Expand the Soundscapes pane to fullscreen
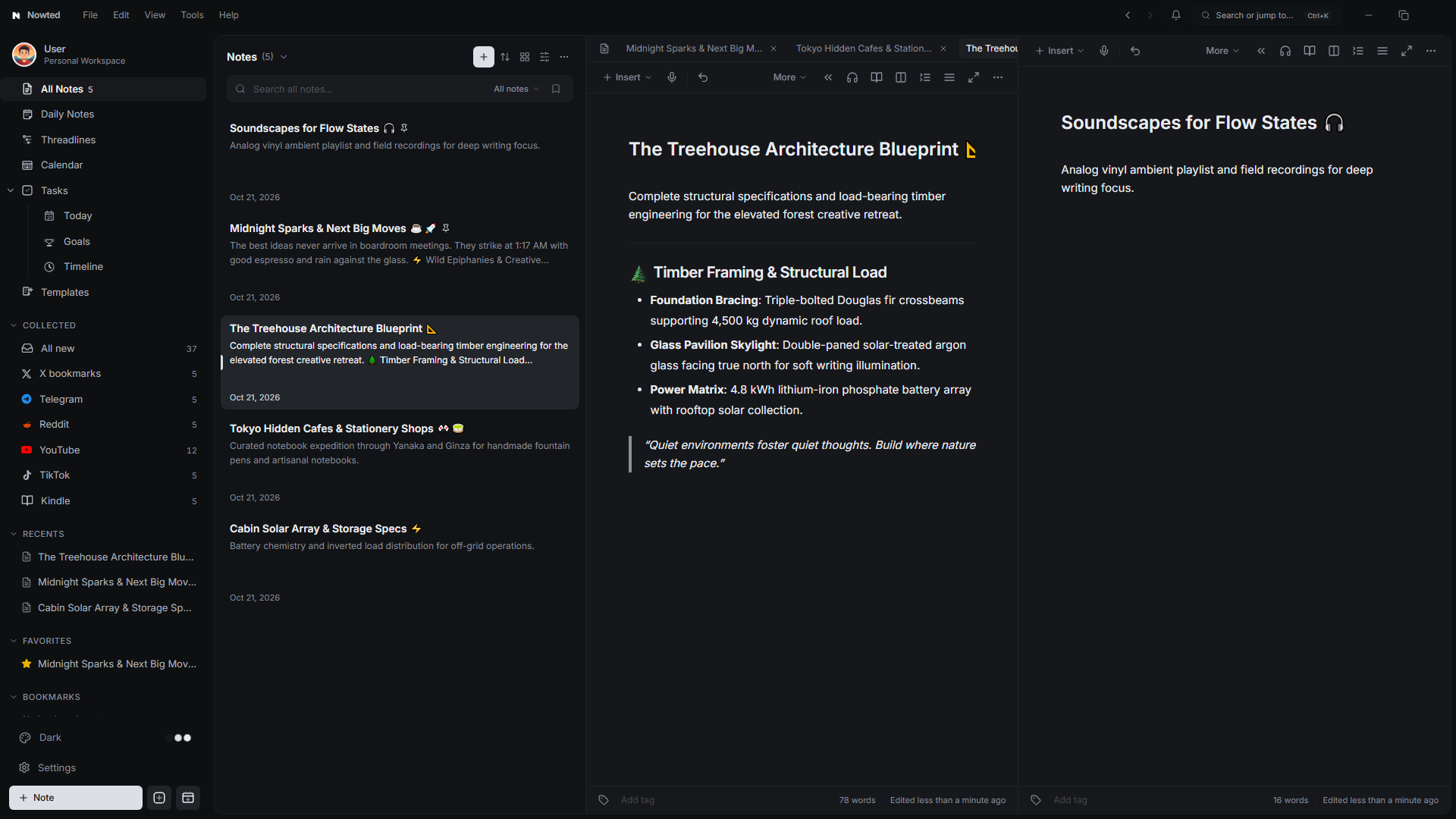The width and height of the screenshot is (1456, 819). click(x=1407, y=51)
